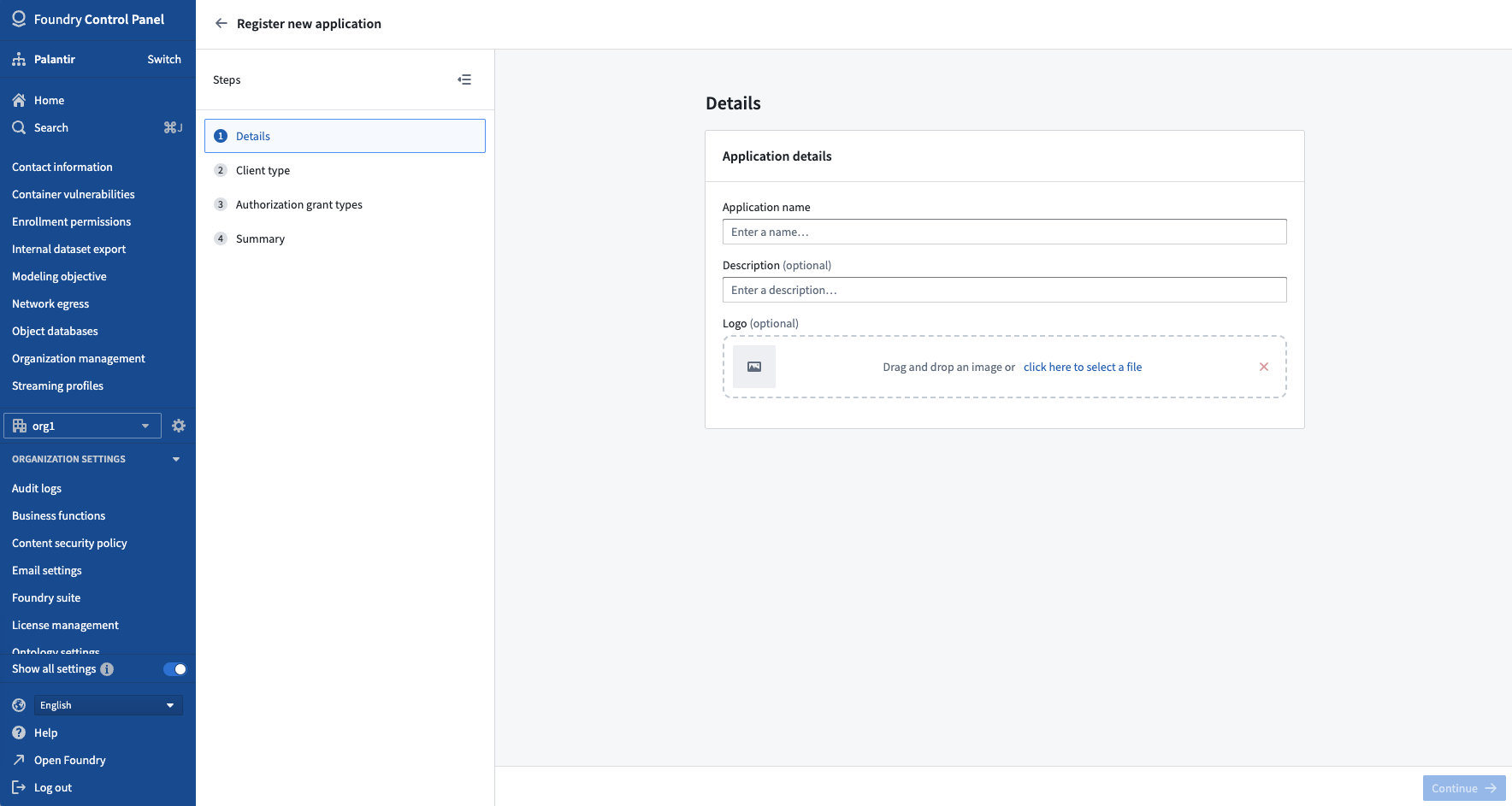Click the Foundry Control Panel logo icon

(x=19, y=19)
